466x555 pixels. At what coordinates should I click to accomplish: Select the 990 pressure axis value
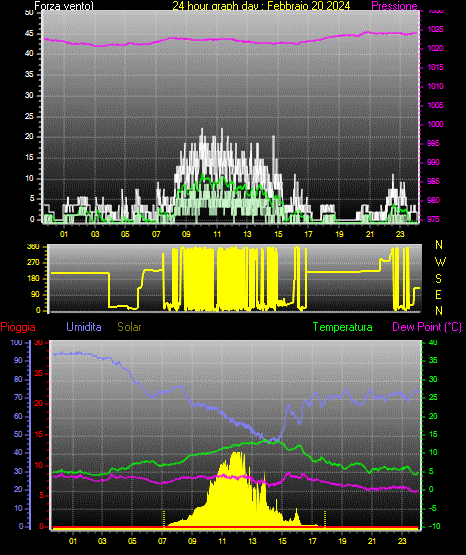pos(433,162)
